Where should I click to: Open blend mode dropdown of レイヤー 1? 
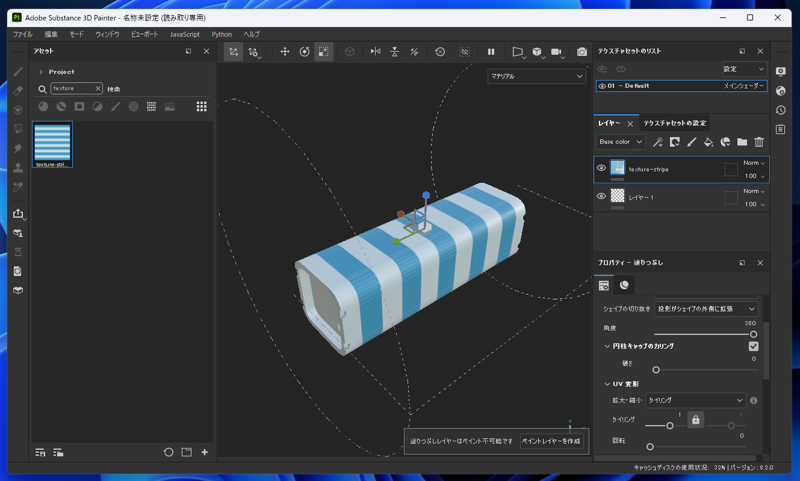click(x=754, y=191)
